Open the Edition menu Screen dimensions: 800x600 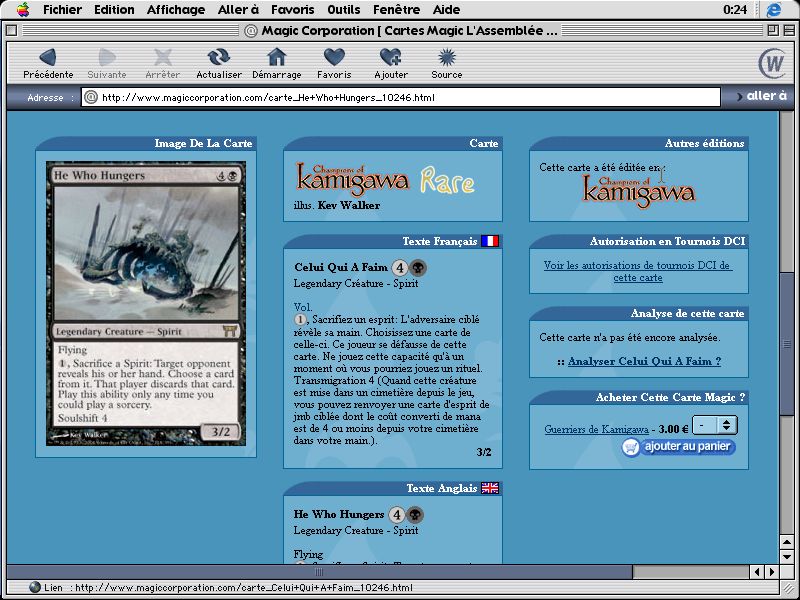(x=114, y=9)
